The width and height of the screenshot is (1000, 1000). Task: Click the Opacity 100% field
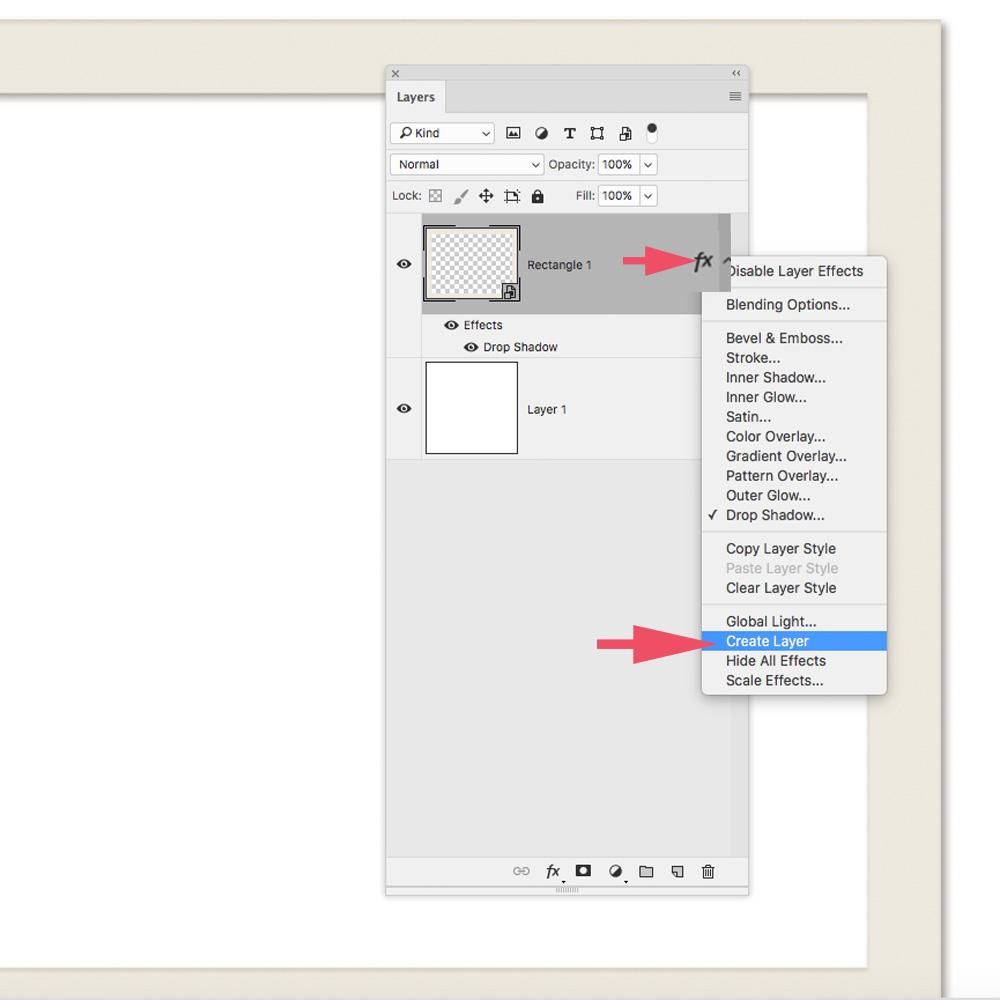619,165
